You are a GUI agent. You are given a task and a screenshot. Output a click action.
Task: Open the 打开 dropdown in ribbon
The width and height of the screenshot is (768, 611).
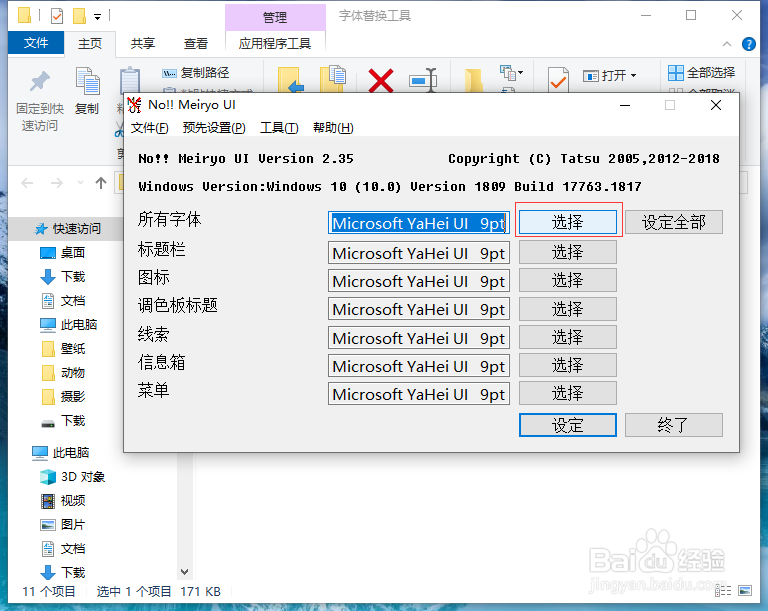coord(610,75)
